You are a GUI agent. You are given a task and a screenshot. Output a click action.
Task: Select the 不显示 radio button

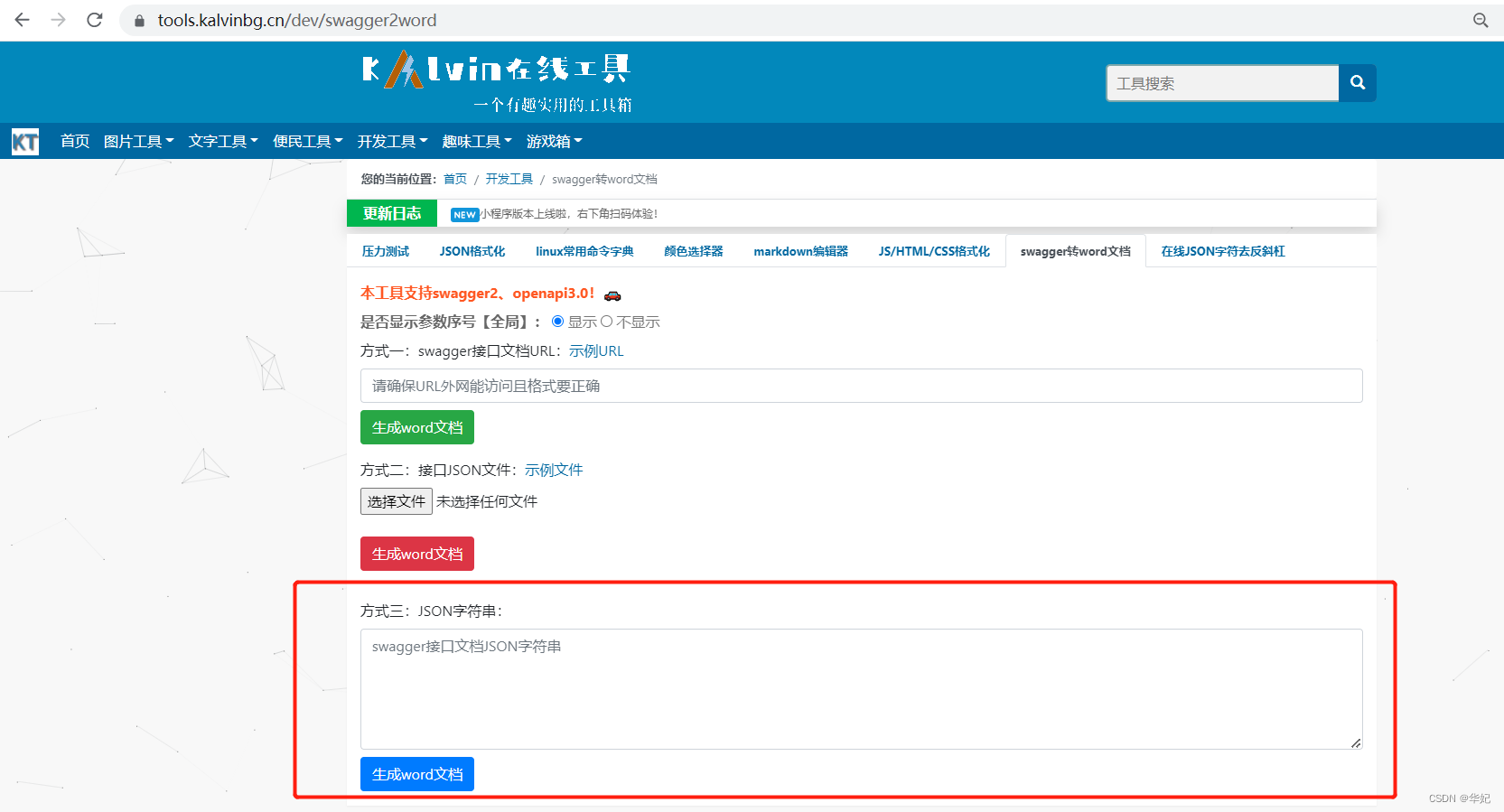point(607,322)
